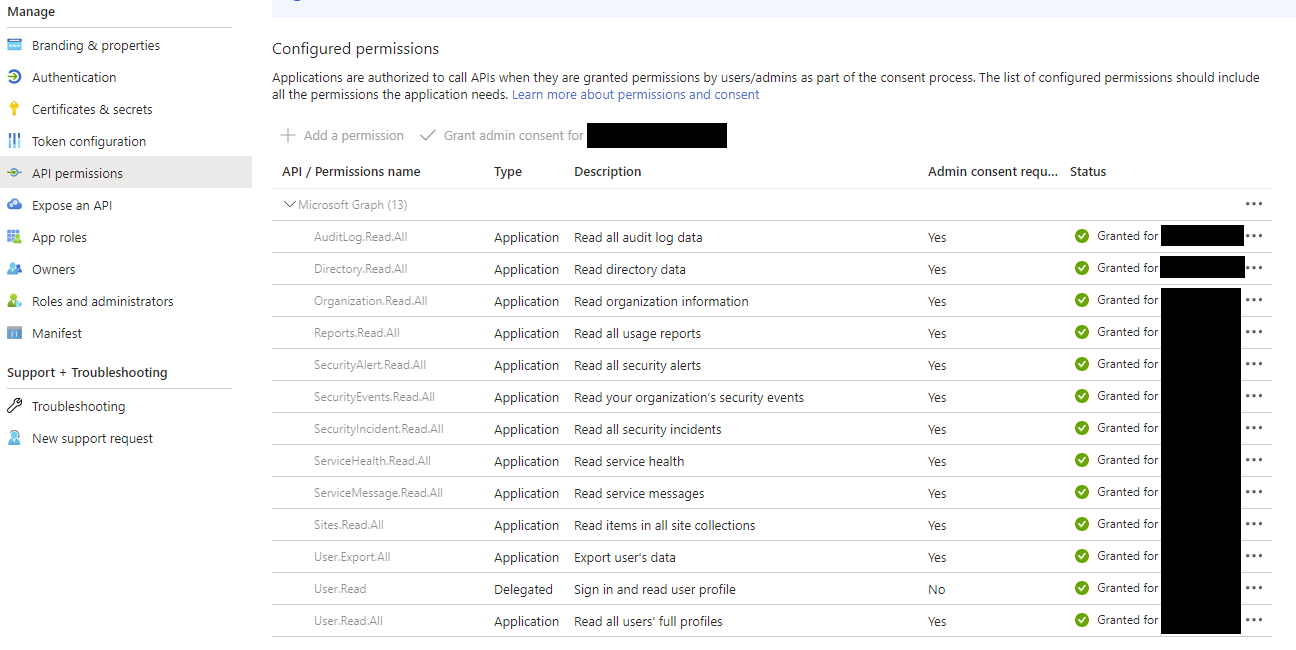Open Troubleshooting page

(x=78, y=406)
